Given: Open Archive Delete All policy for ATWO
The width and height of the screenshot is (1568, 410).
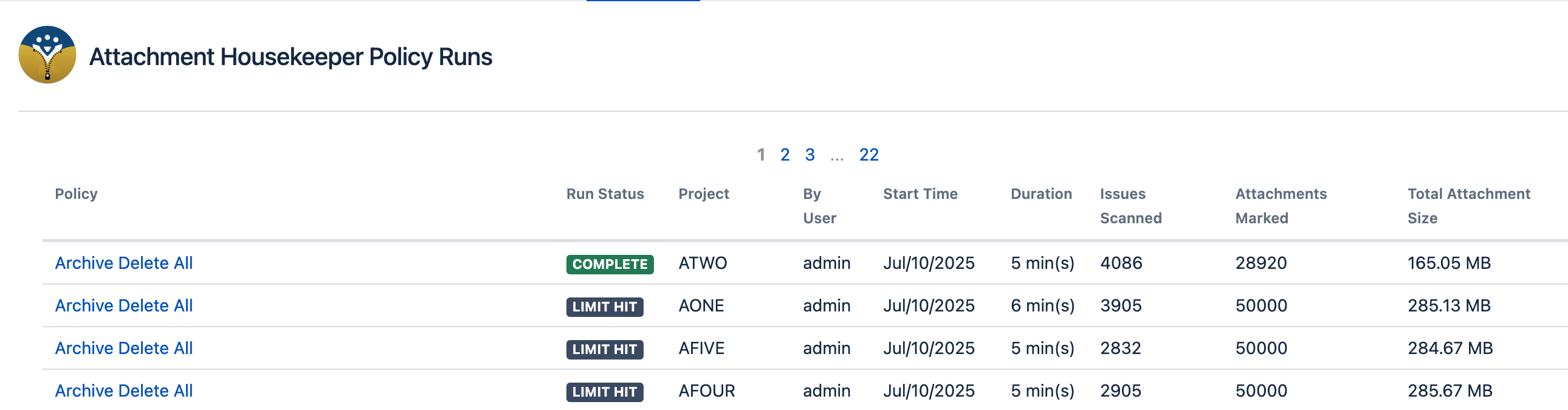Looking at the screenshot, I should (123, 263).
